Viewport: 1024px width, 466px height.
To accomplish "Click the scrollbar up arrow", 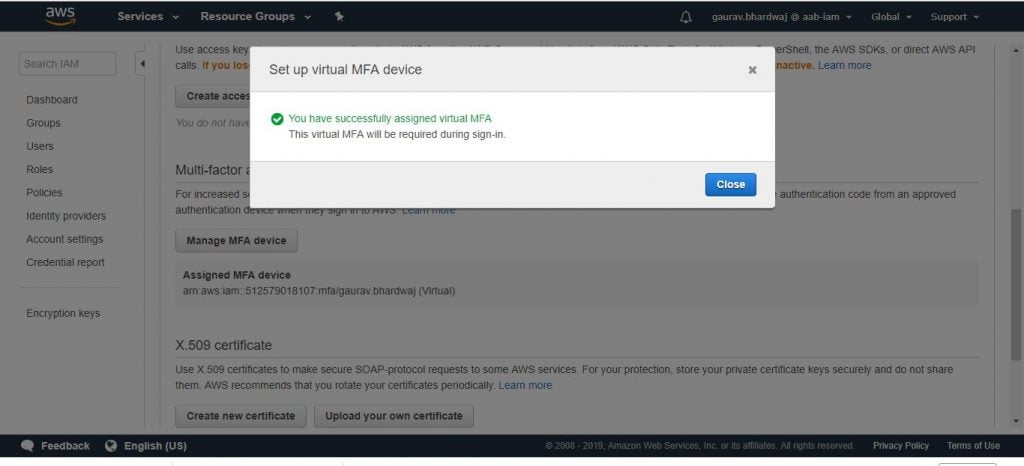I will pos(1016,50).
